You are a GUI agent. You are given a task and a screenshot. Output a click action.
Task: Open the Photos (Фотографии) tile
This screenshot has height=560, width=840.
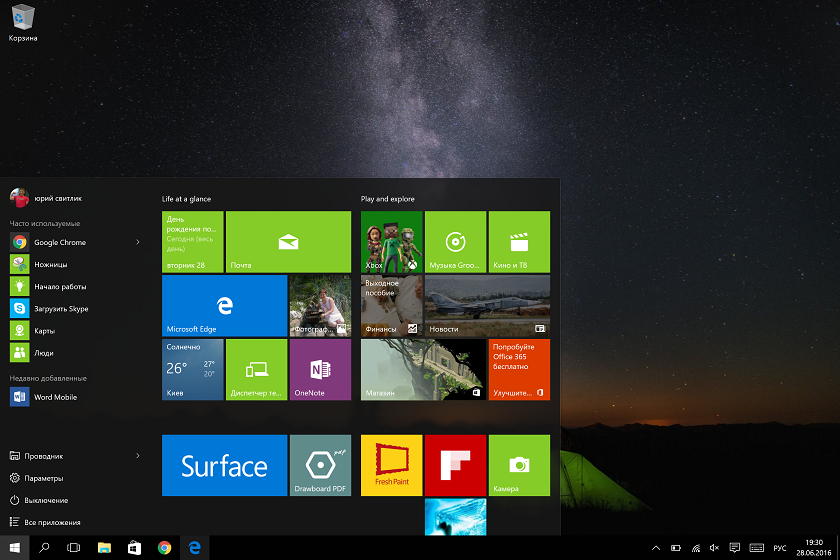(320, 305)
